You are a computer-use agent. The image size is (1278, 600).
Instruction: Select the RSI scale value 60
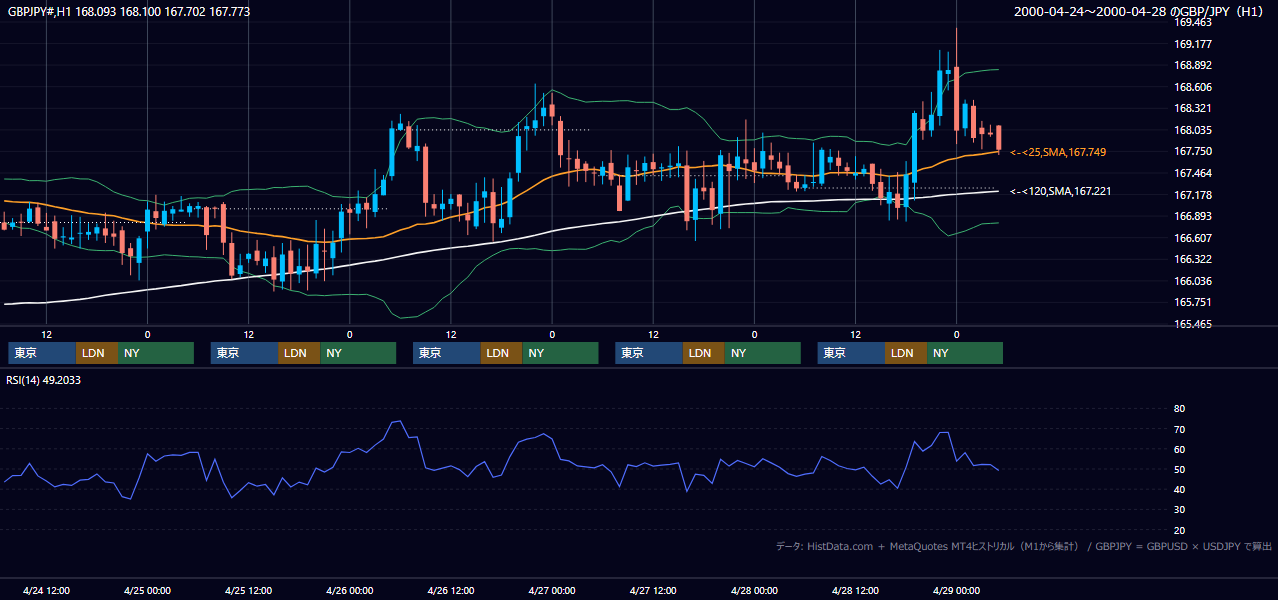1180,449
